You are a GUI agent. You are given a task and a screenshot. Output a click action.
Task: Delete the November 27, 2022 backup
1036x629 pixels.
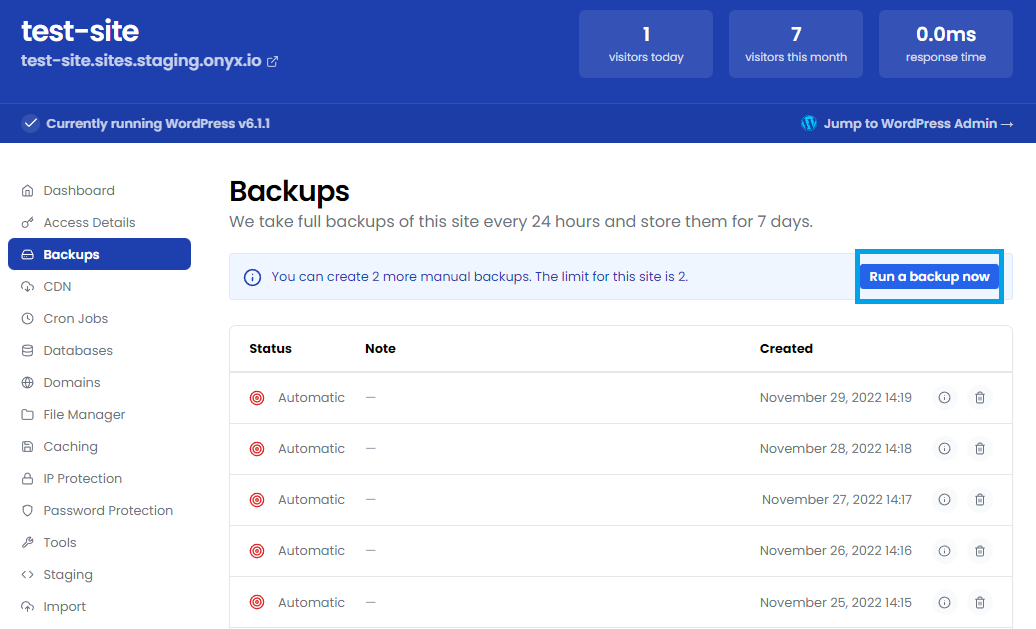(x=980, y=500)
